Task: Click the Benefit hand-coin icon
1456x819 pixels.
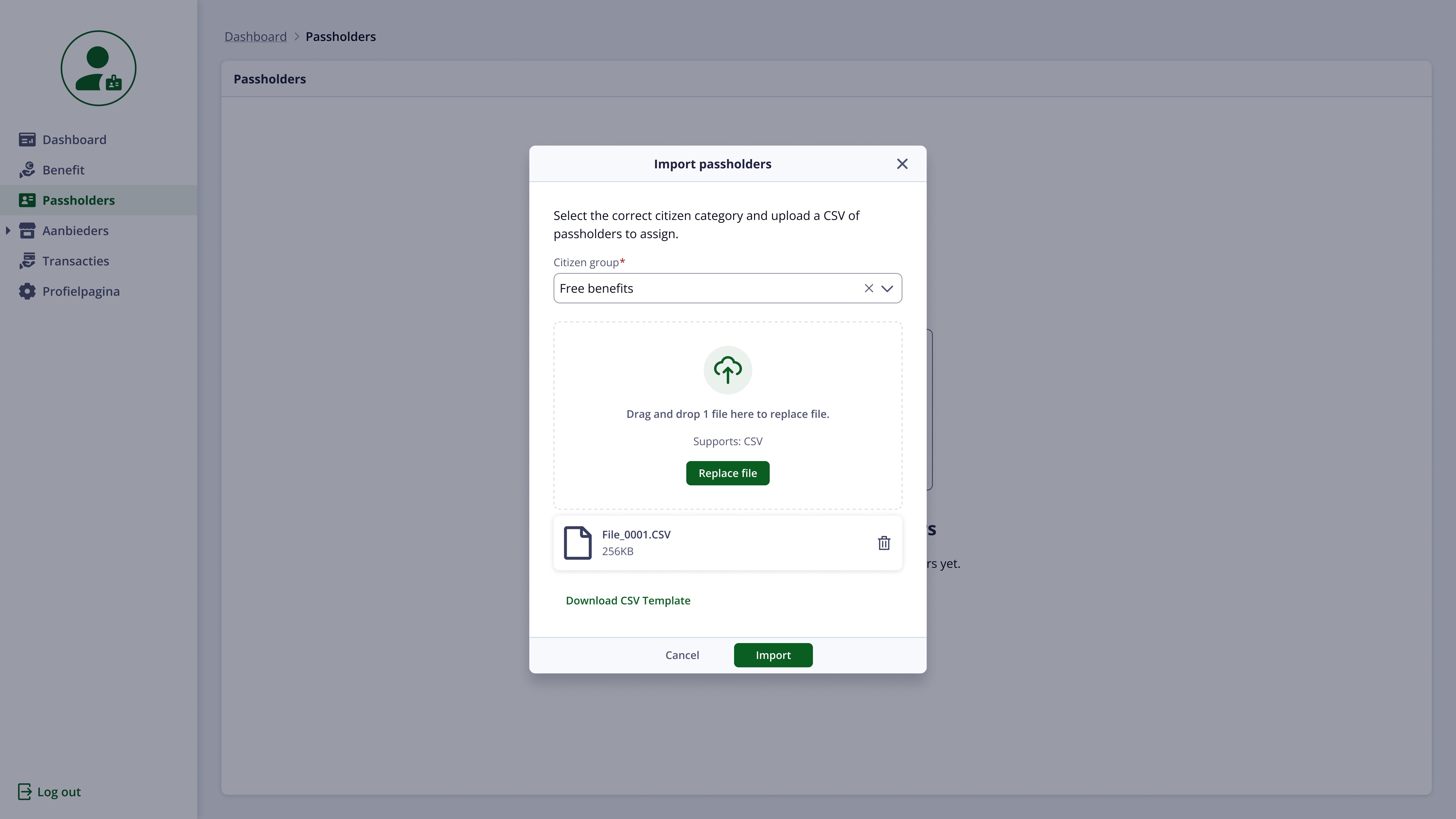Action: pyautogui.click(x=27, y=170)
